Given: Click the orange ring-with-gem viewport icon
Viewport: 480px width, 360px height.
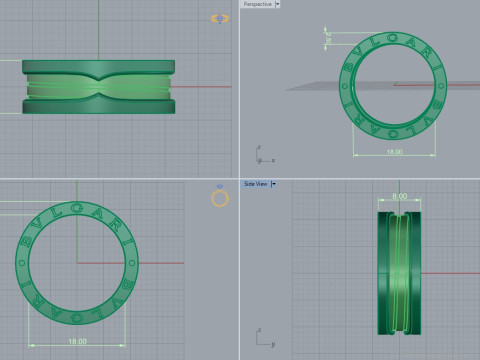Looking at the screenshot, I should point(220,196).
